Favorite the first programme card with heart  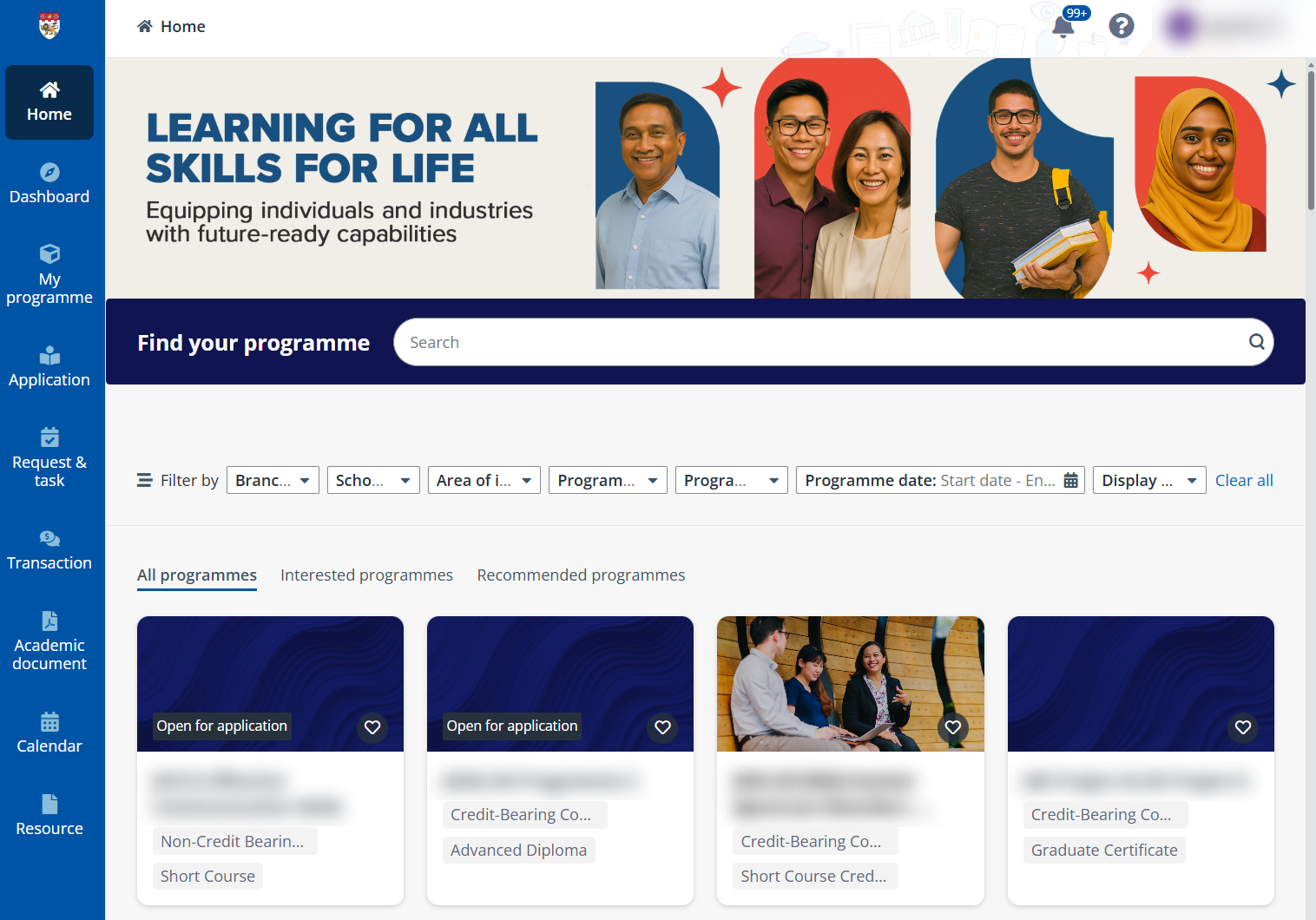[372, 727]
